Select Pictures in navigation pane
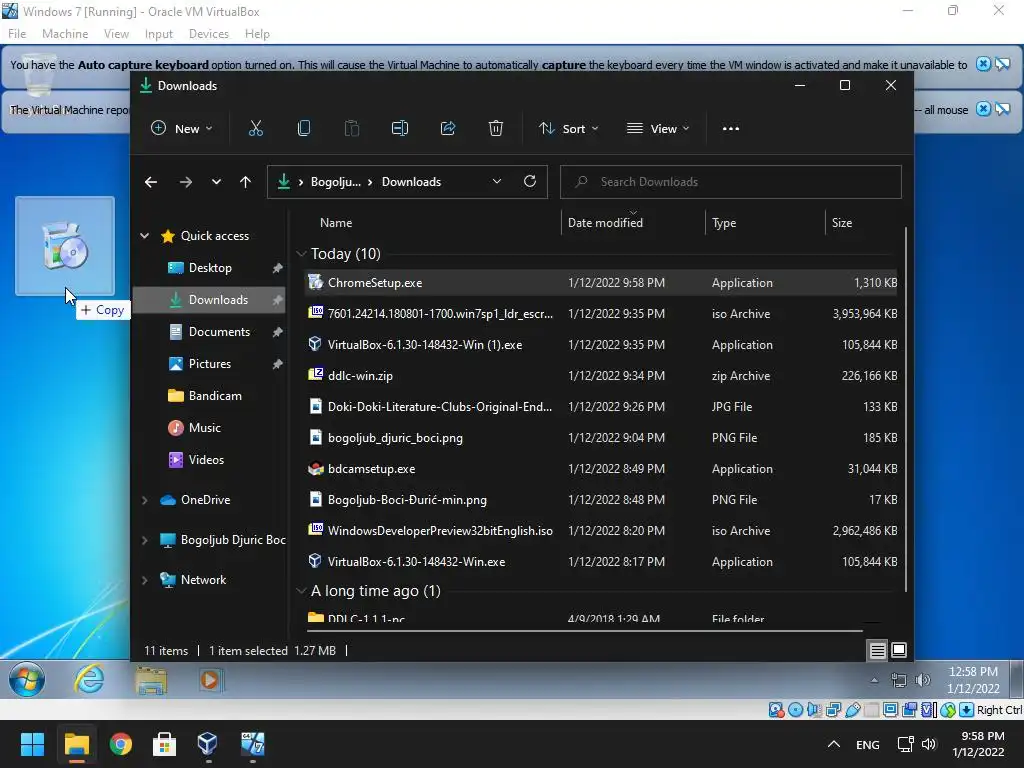Screen dimensions: 1024x768 [210, 364]
